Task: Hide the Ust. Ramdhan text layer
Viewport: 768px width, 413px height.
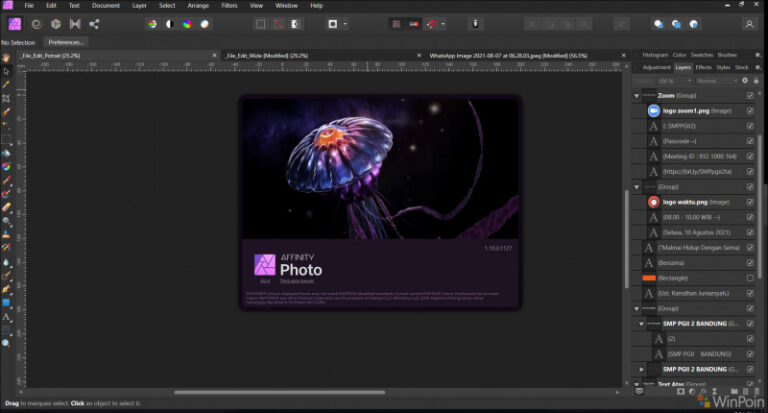Action: click(x=750, y=293)
